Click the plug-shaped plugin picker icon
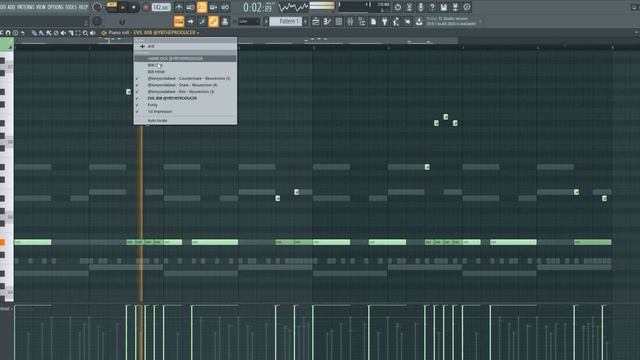 385,22
